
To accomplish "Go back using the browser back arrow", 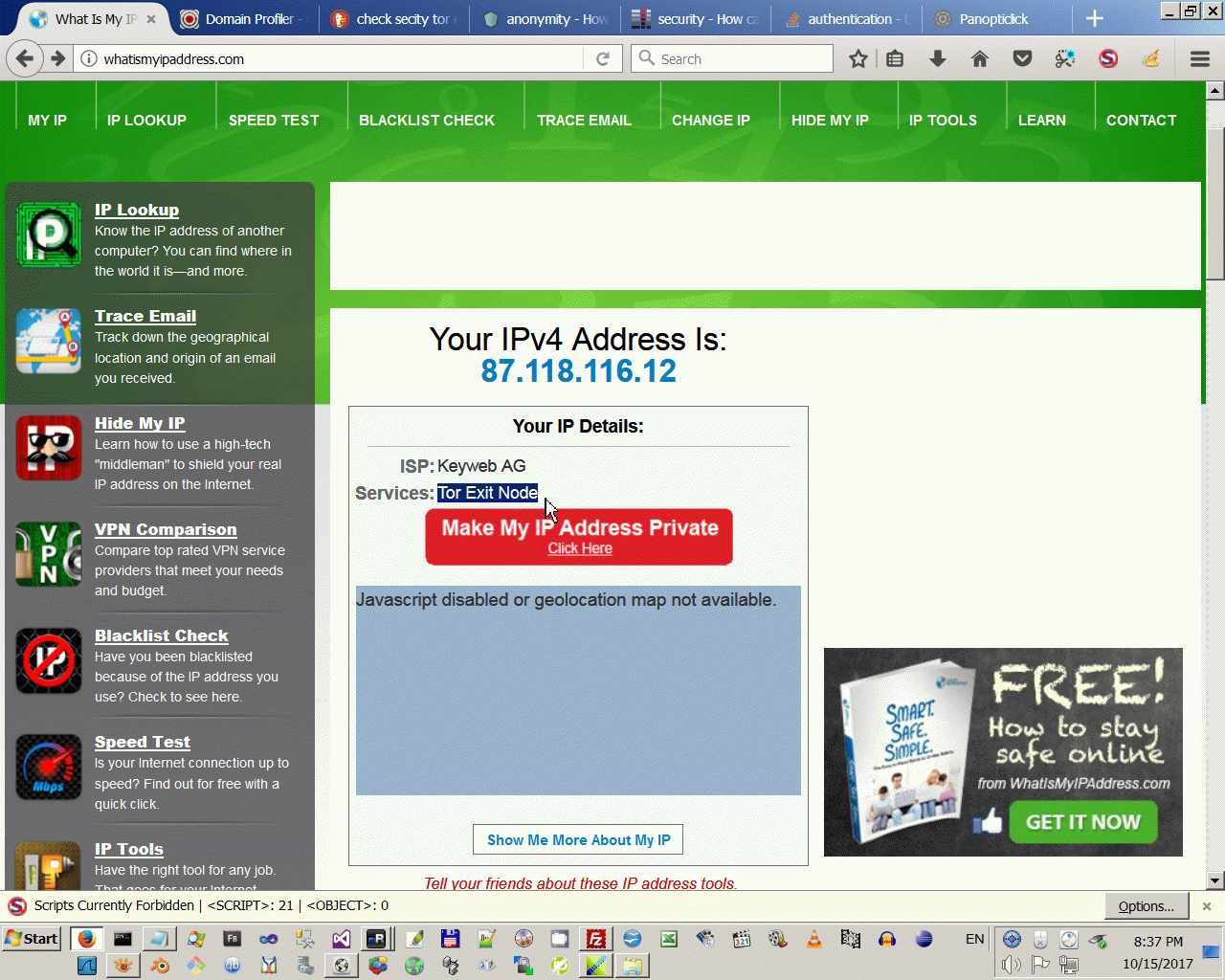I will click(x=25, y=58).
